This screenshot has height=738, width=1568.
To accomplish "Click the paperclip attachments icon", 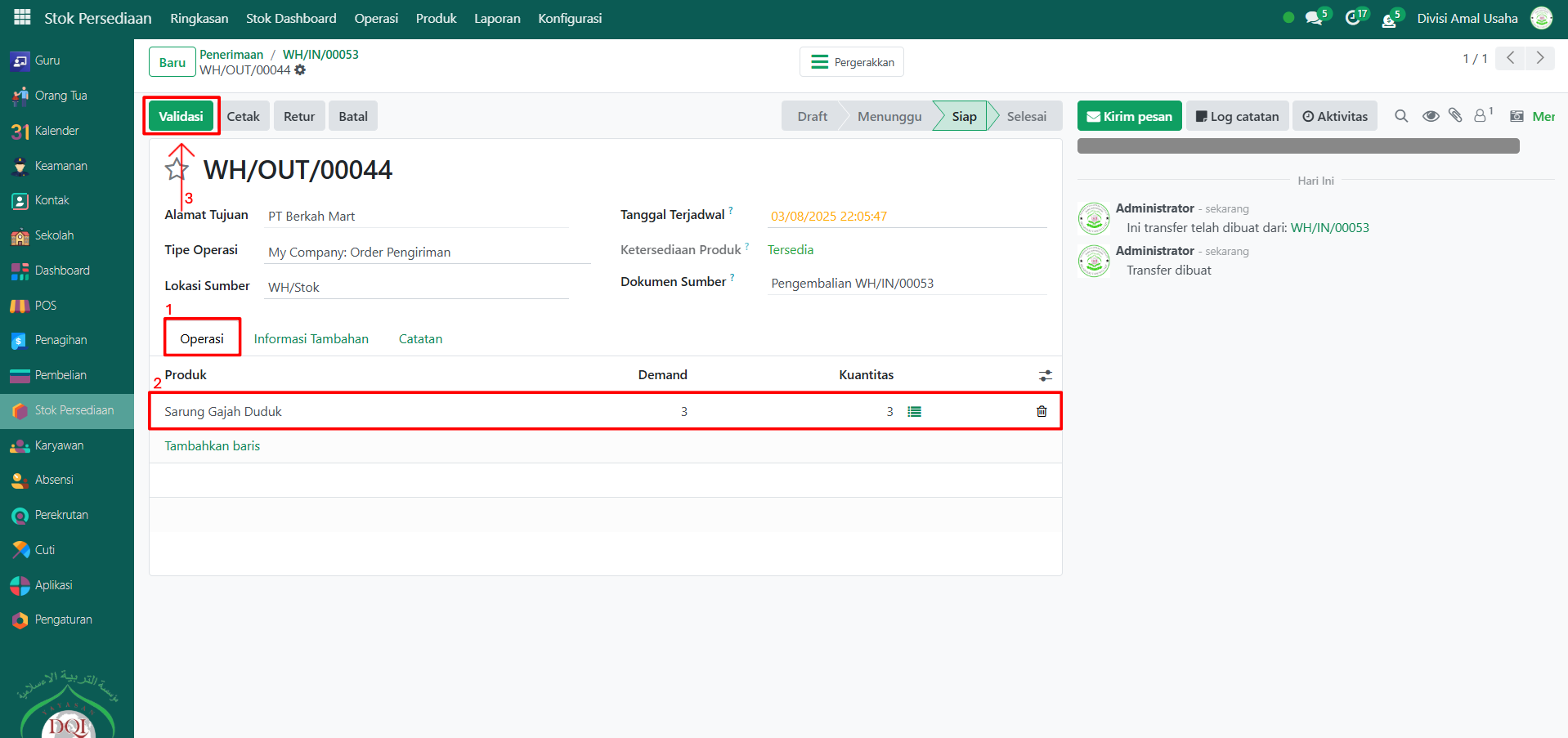I will (x=1455, y=116).
